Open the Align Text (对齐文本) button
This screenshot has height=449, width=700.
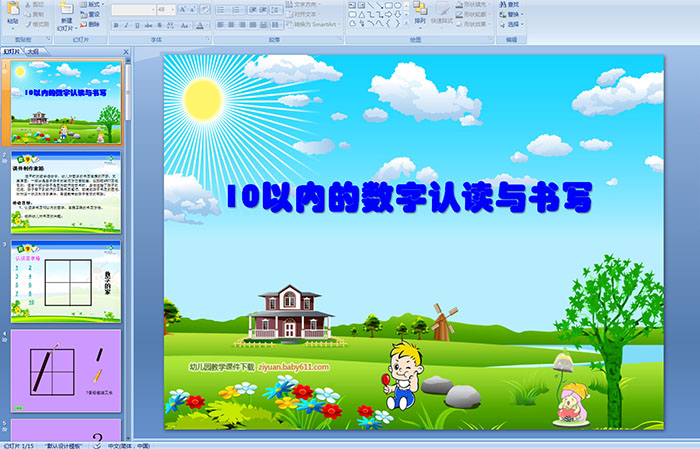(x=303, y=14)
